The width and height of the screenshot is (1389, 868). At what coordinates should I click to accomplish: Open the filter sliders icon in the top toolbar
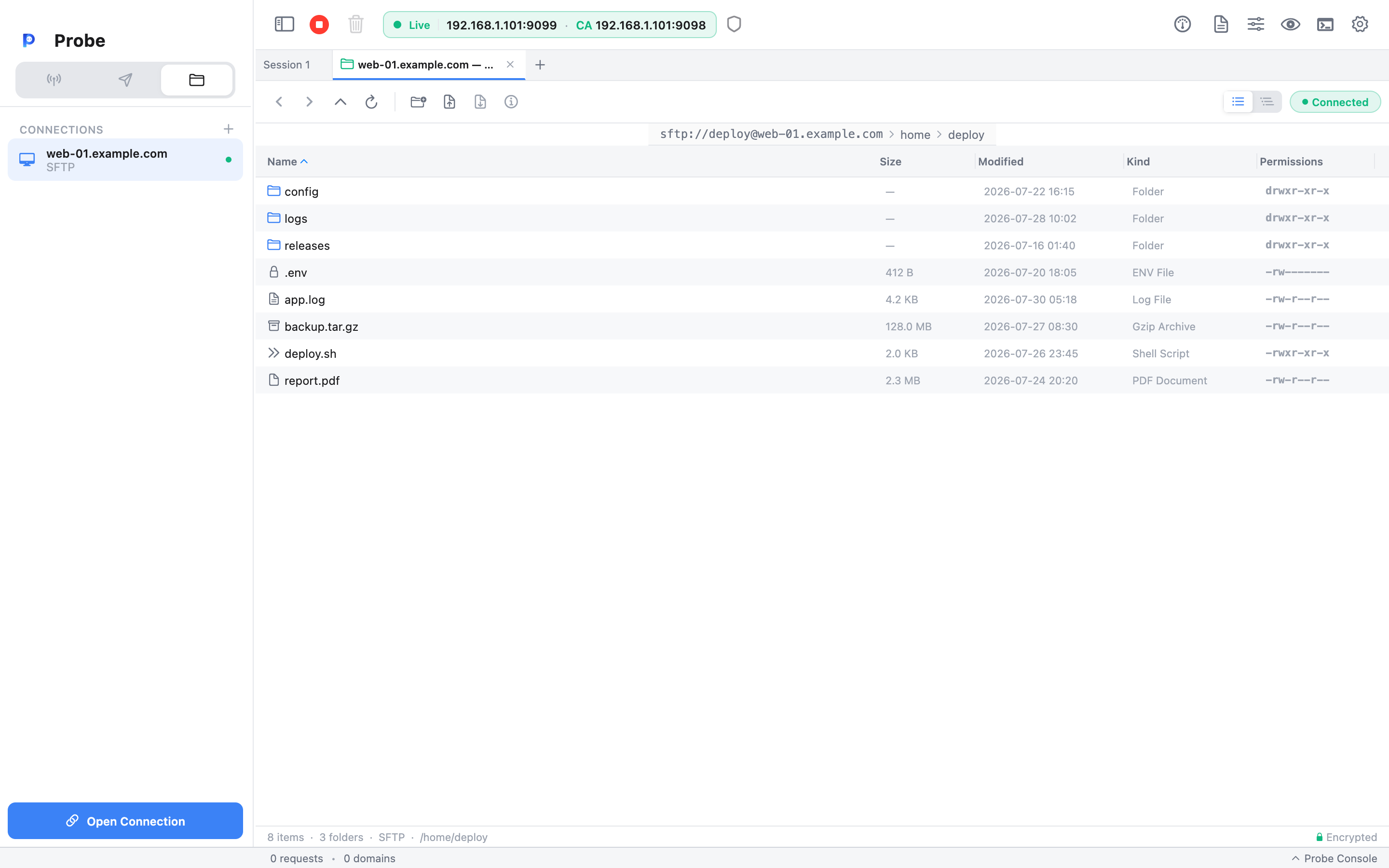[x=1255, y=24]
